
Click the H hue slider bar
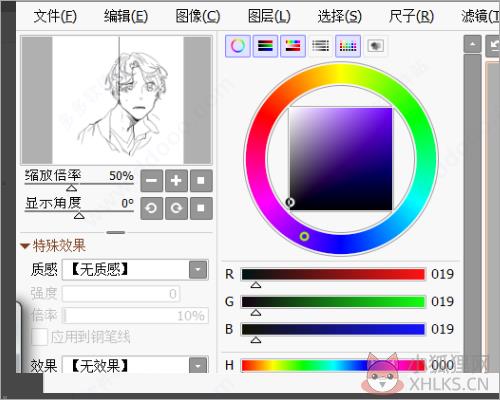pos(333,365)
